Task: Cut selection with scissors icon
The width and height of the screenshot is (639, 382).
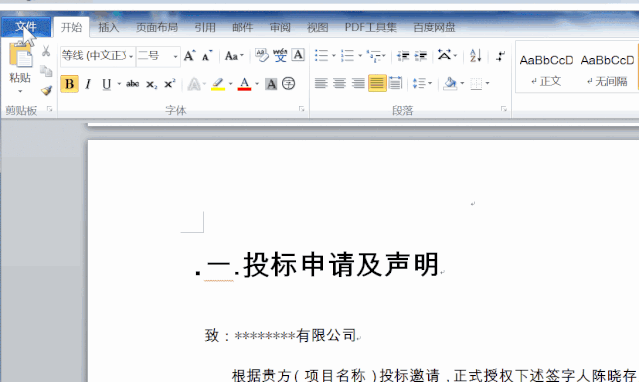Action: tap(46, 51)
